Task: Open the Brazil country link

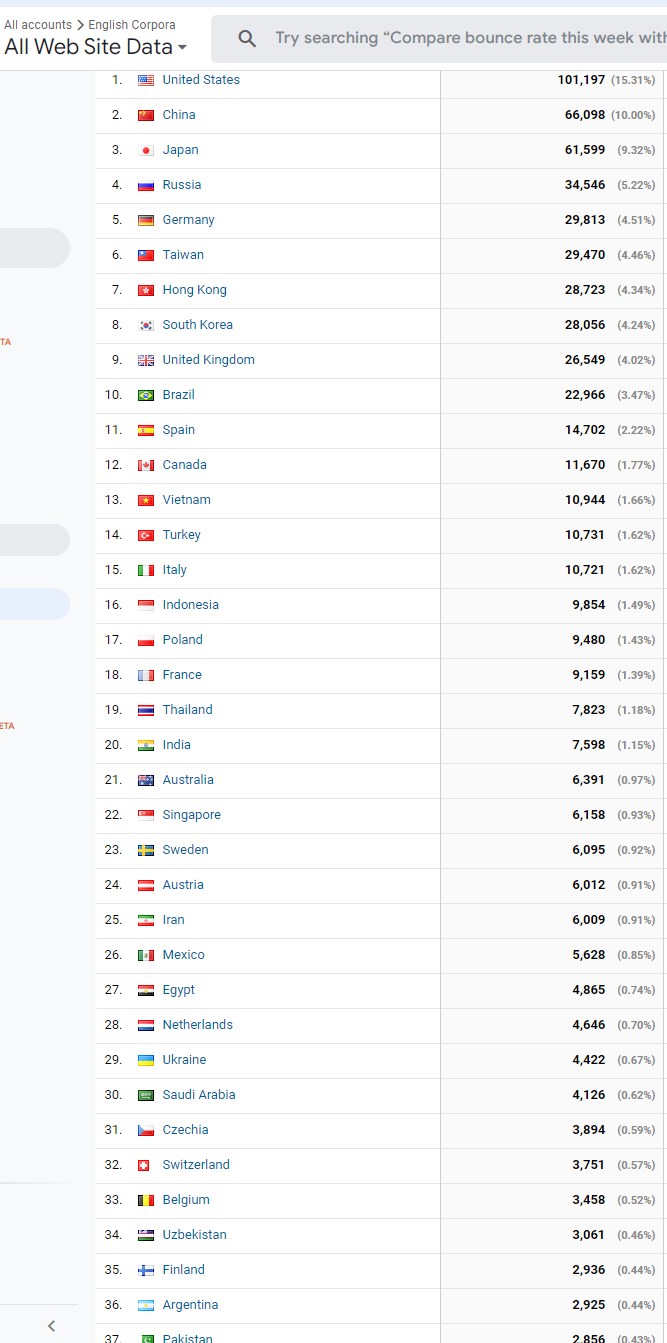Action: [179, 395]
